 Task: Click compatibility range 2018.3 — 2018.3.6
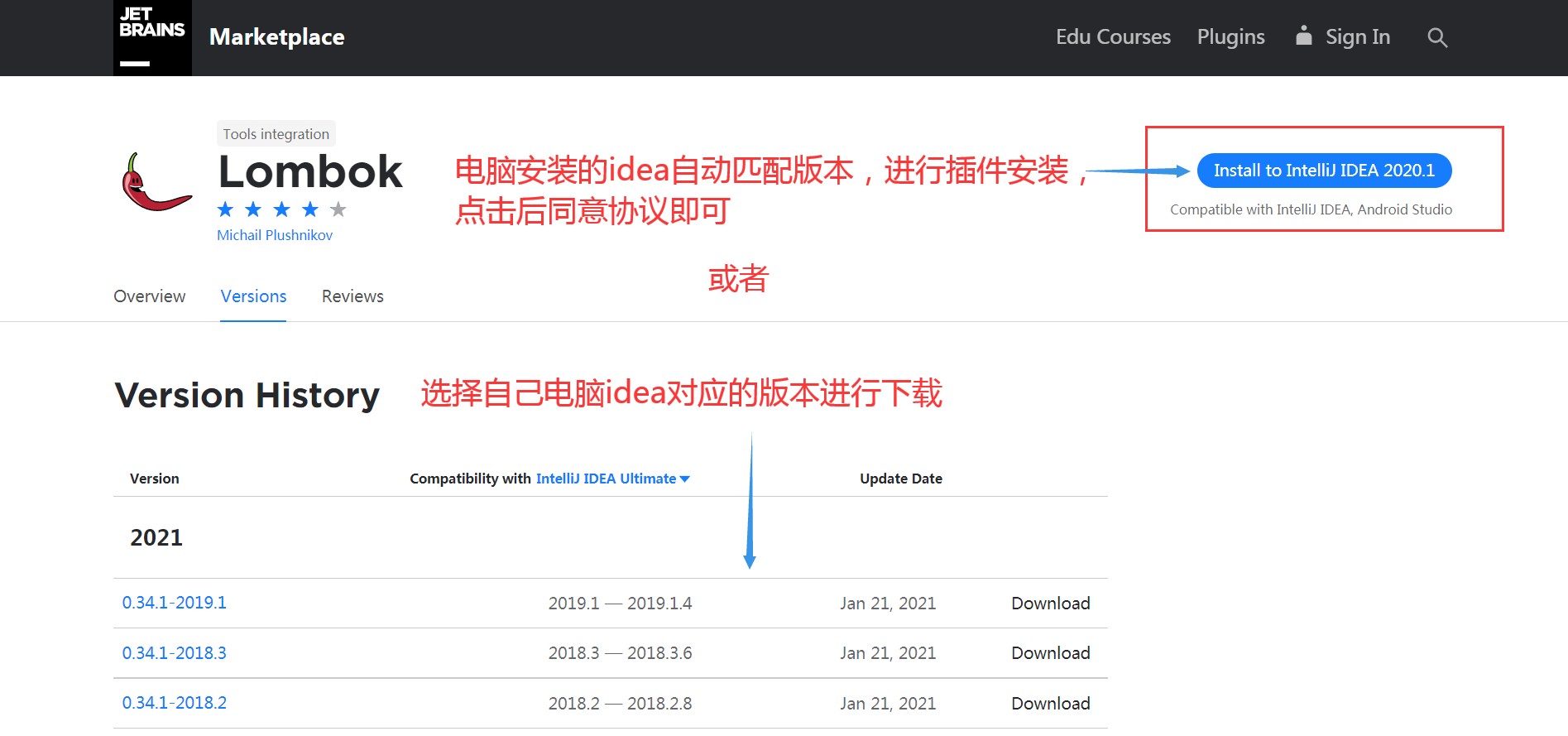click(x=621, y=653)
